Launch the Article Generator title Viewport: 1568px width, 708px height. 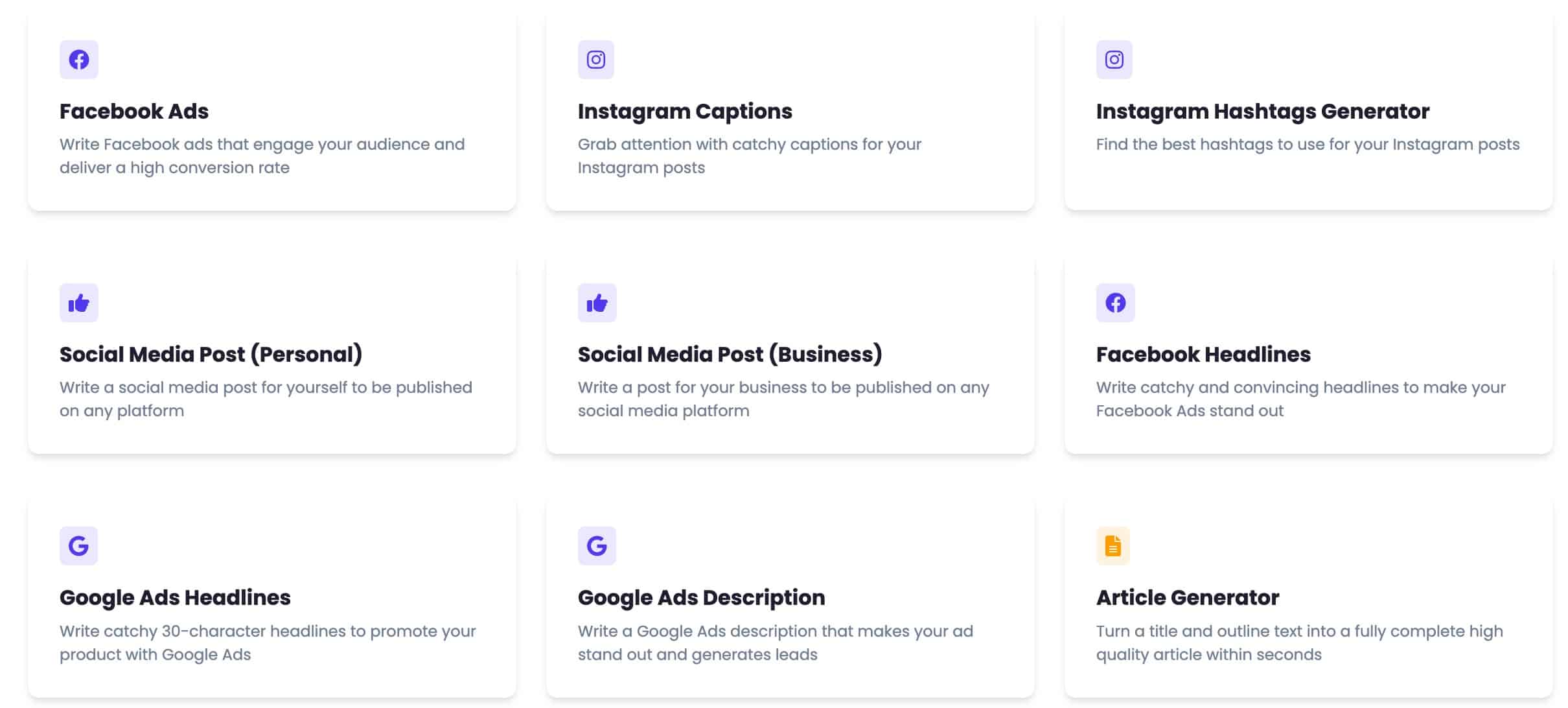(x=1188, y=598)
